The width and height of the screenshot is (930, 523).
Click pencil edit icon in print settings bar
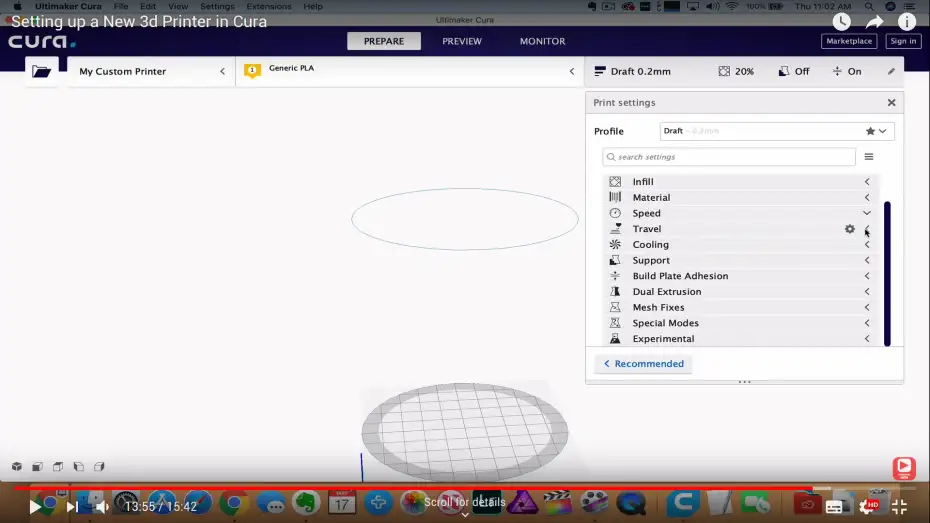pos(891,71)
